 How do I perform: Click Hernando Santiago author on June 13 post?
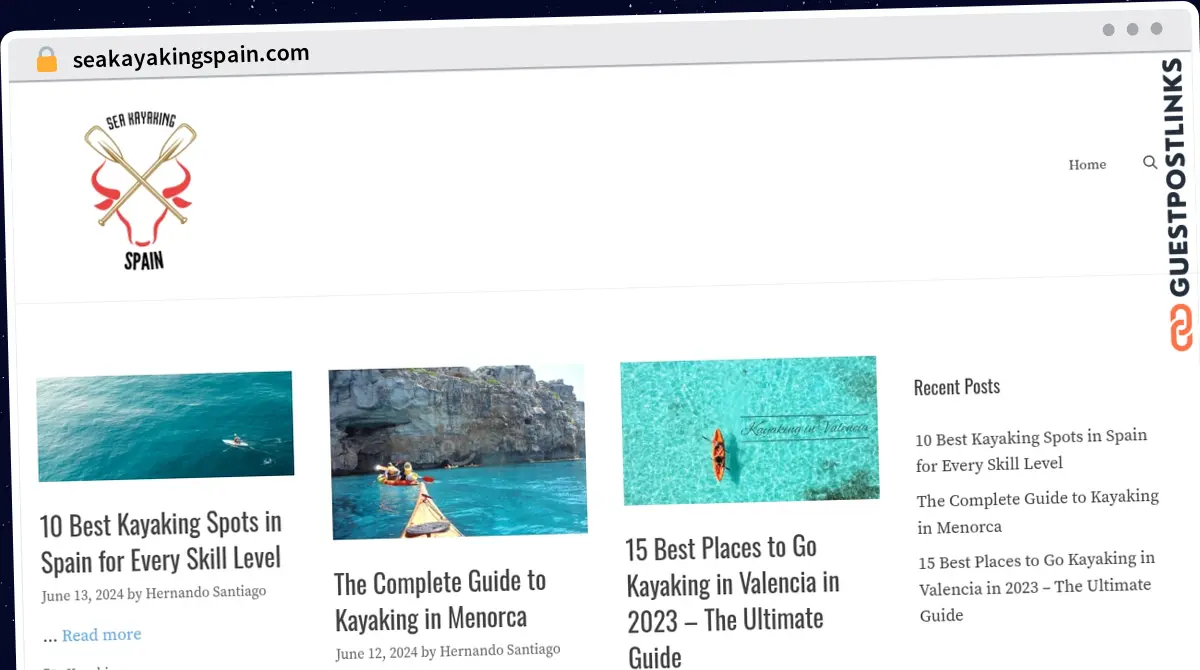click(206, 592)
